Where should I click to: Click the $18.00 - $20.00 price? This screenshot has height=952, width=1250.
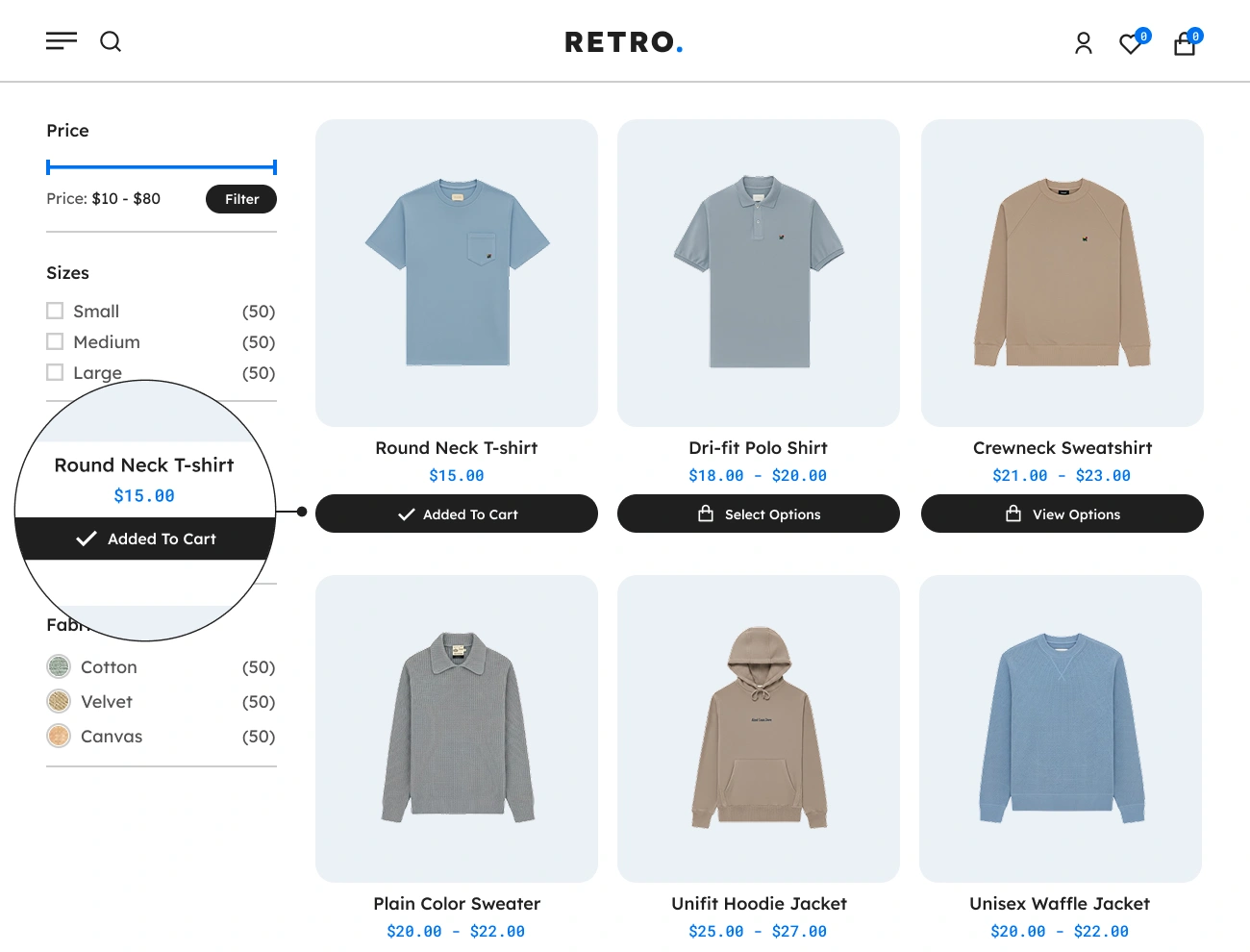[758, 475]
